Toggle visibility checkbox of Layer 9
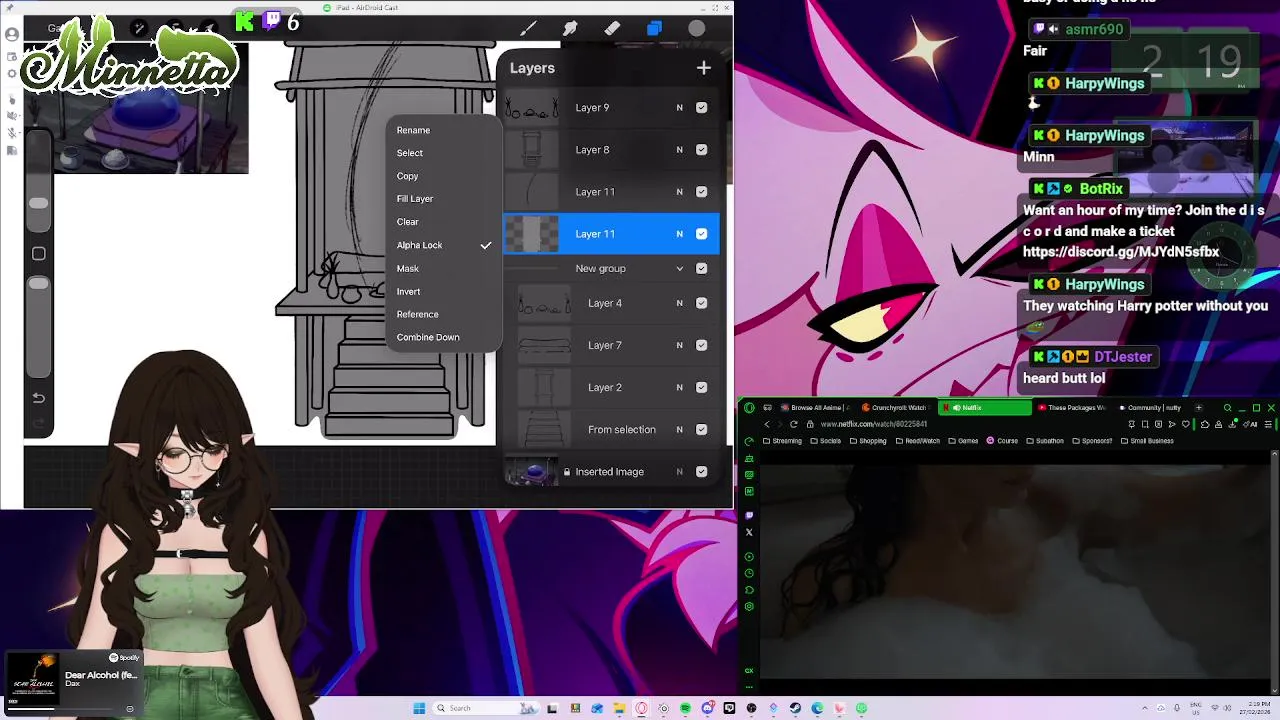This screenshot has width=1280, height=720. click(x=701, y=108)
